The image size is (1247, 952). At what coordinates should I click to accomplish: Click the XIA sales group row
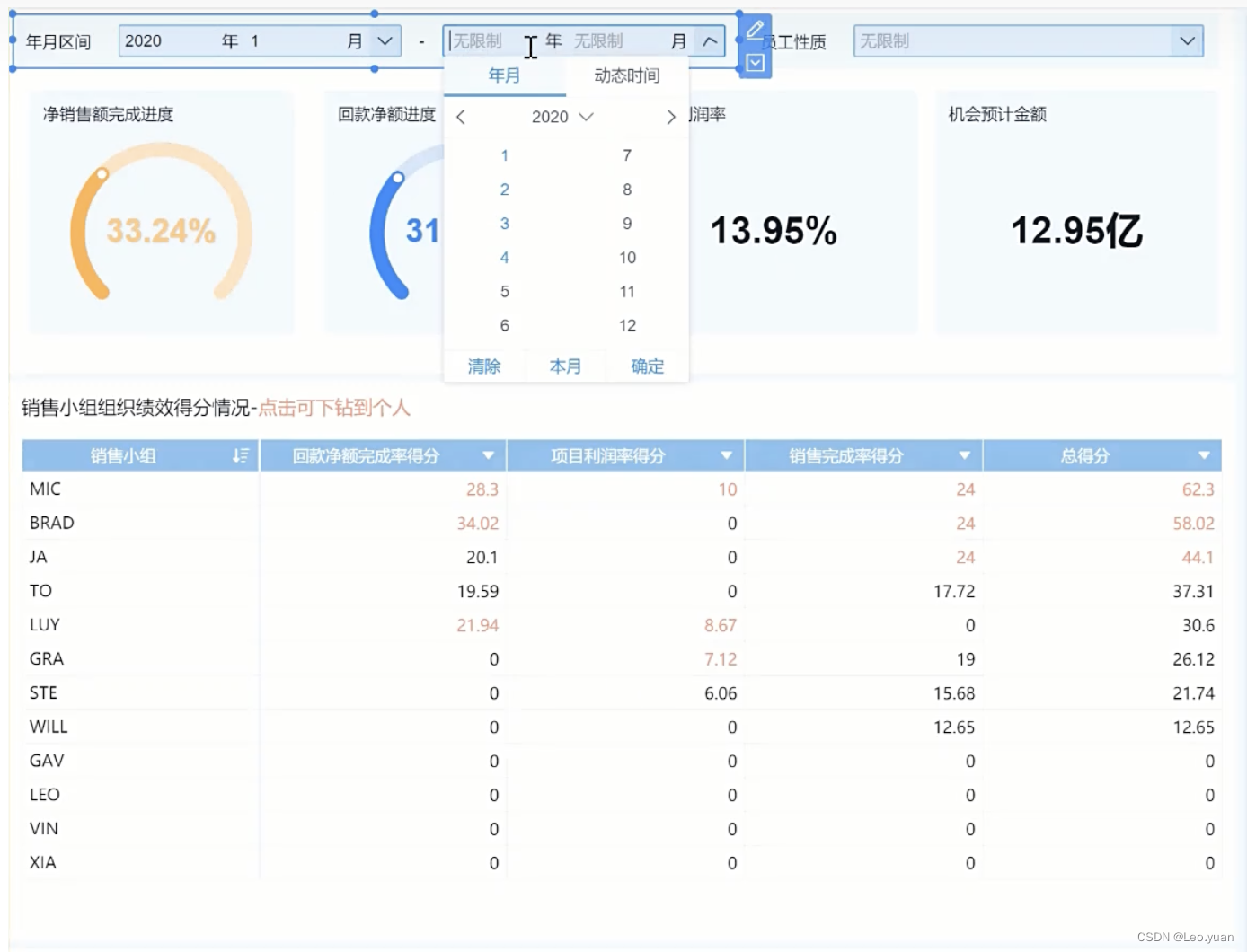point(622,863)
